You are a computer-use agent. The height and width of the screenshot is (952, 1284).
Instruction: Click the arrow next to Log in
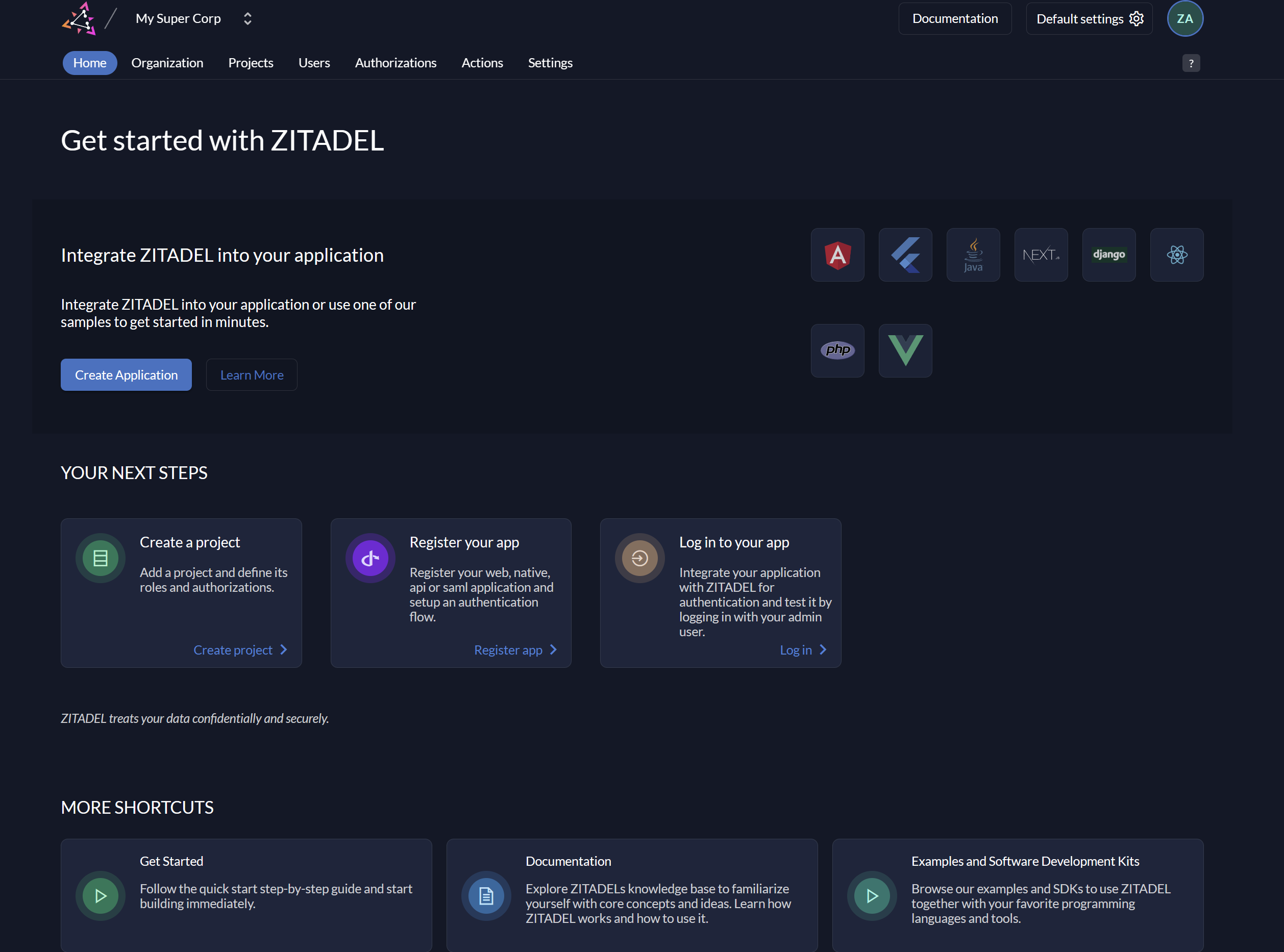pos(823,649)
